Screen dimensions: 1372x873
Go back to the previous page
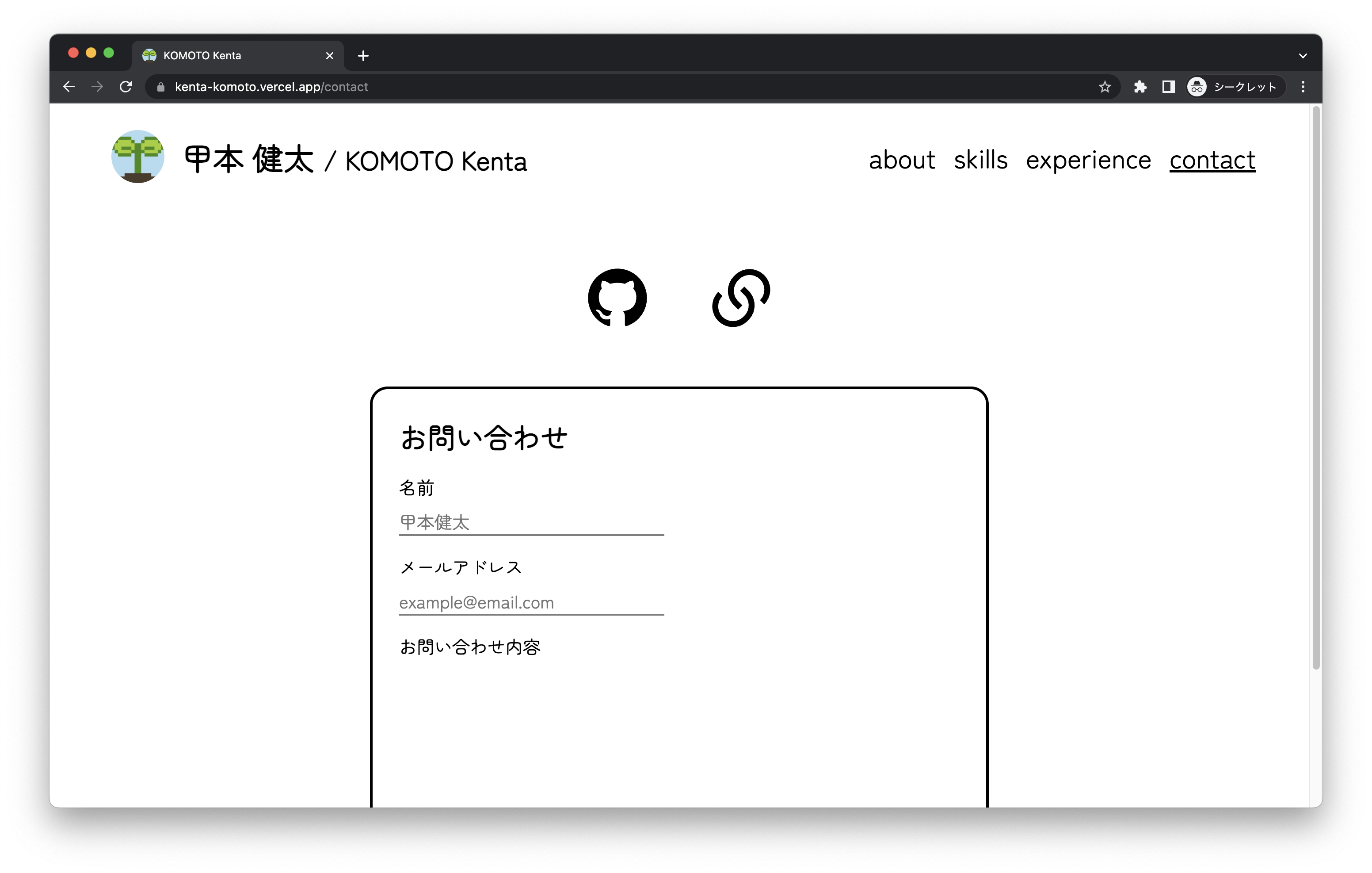coord(69,87)
